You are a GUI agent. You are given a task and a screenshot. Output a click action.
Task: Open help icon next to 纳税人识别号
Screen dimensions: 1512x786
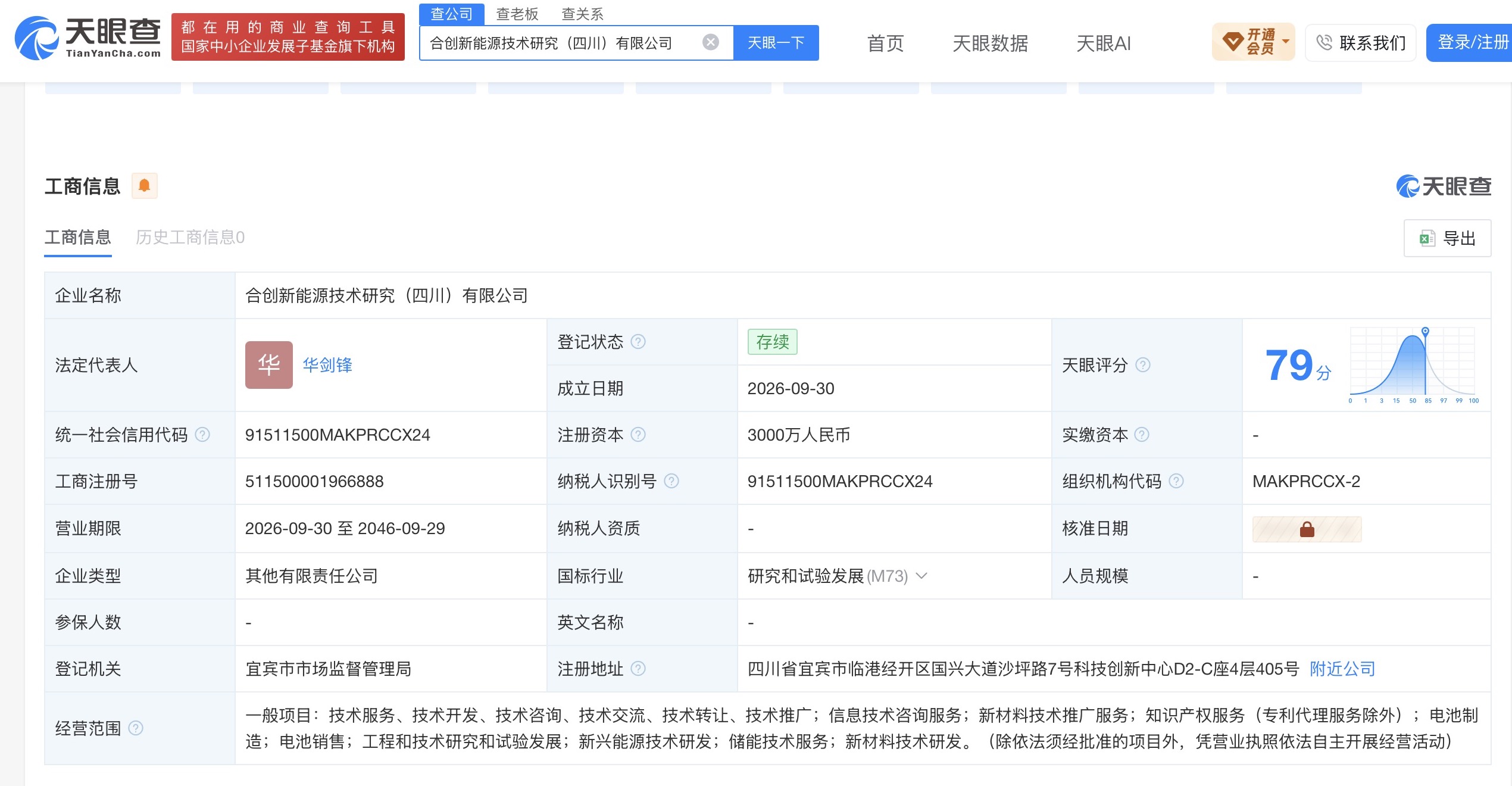671,481
